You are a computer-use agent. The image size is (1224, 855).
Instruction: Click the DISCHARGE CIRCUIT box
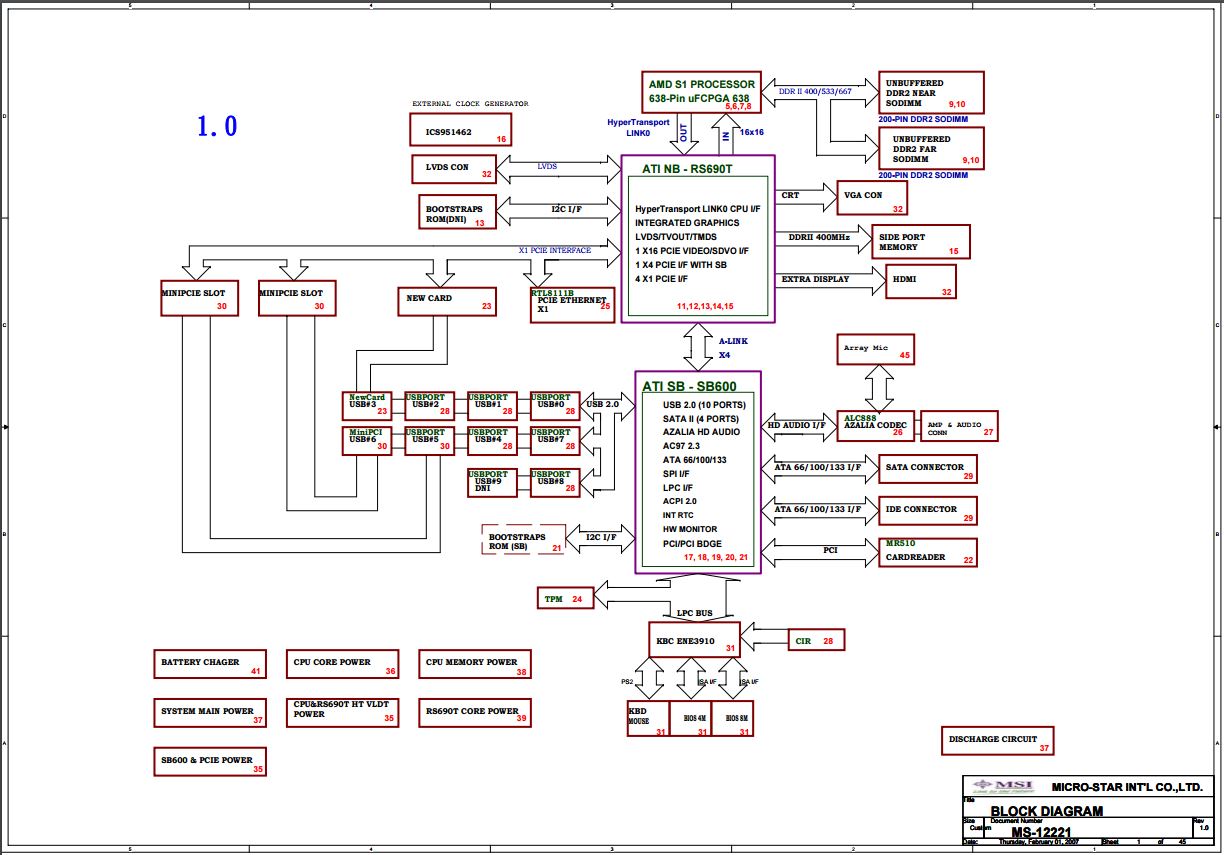998,741
